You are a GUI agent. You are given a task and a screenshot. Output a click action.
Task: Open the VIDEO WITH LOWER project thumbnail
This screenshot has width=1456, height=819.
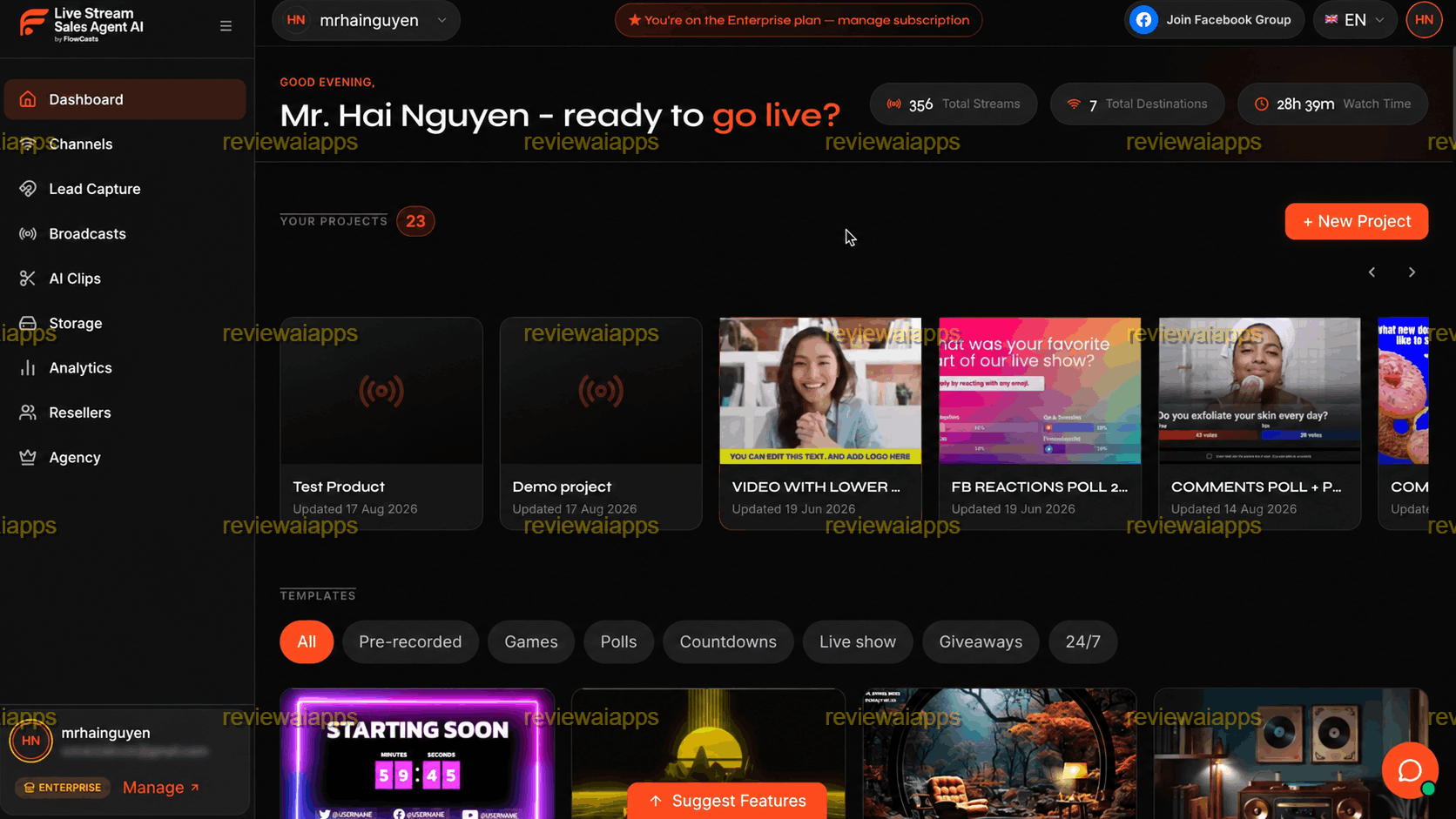(820, 391)
